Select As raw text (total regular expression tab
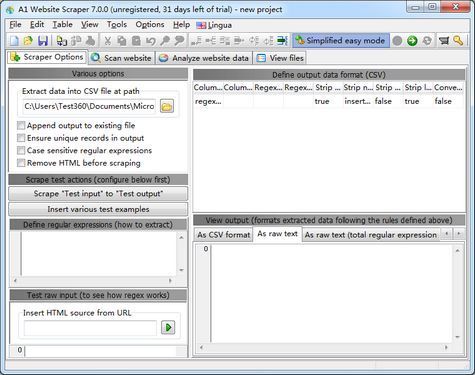The width and height of the screenshot is (475, 375). coord(371,235)
